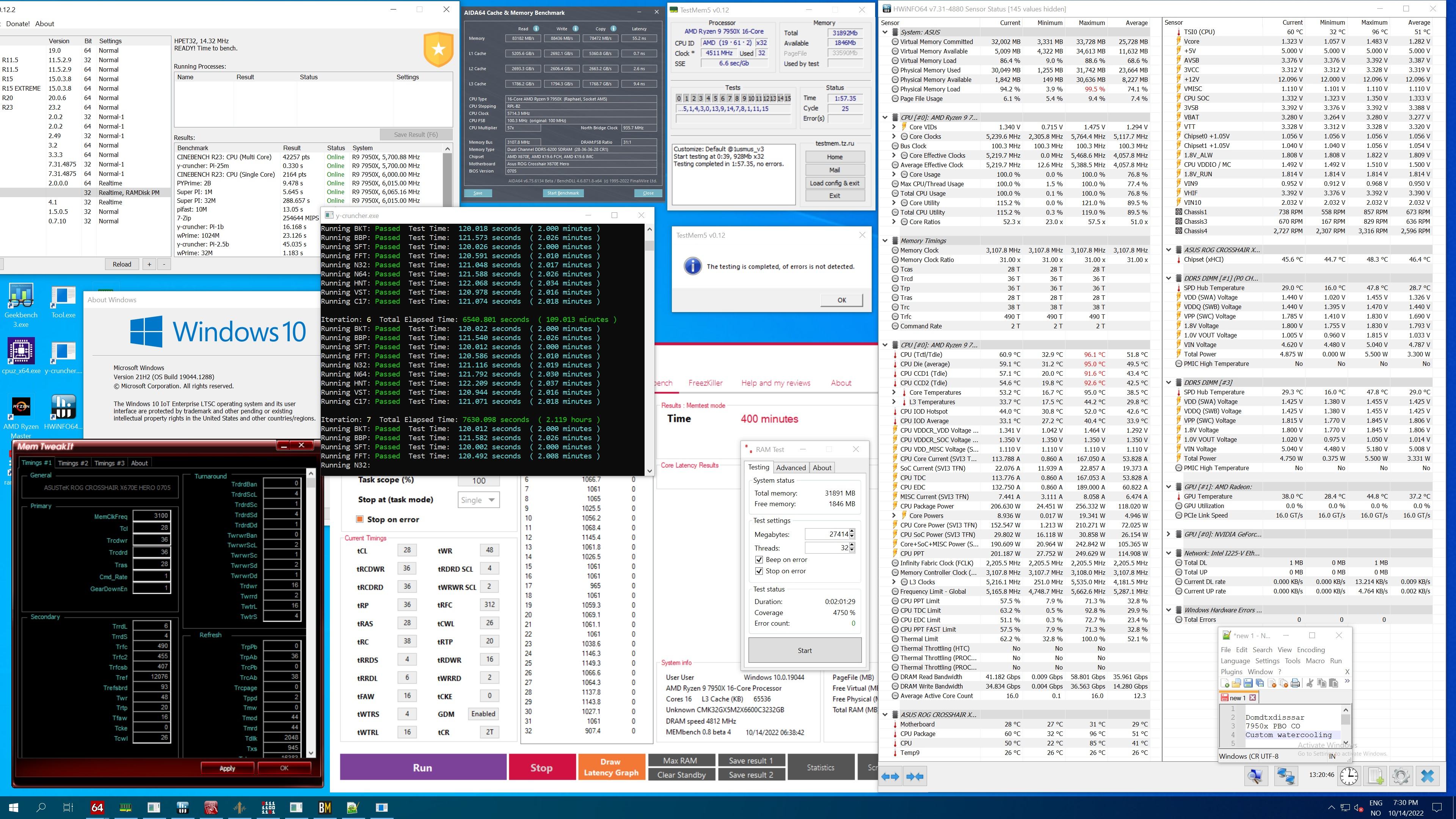Toggle Beep on error checkbox
The width and height of the screenshot is (1456, 819).
(x=759, y=560)
